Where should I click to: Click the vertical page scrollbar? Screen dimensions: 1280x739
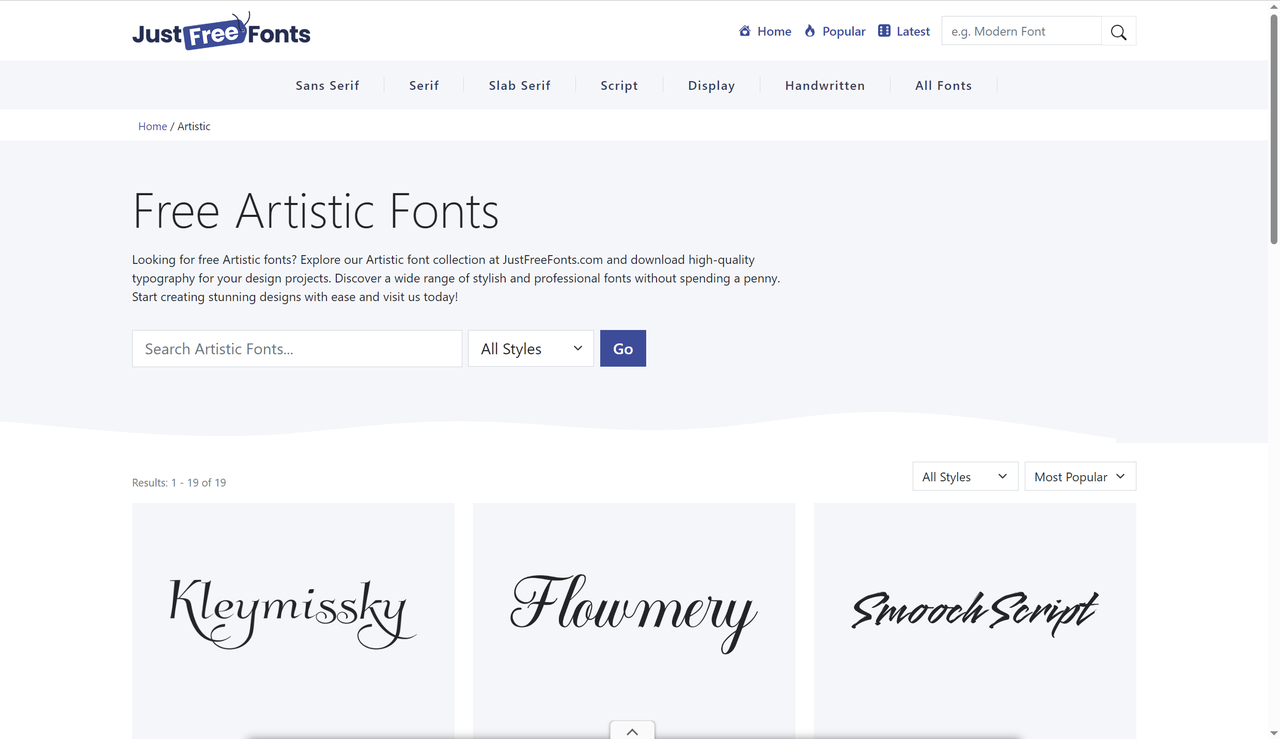tap(1273, 130)
